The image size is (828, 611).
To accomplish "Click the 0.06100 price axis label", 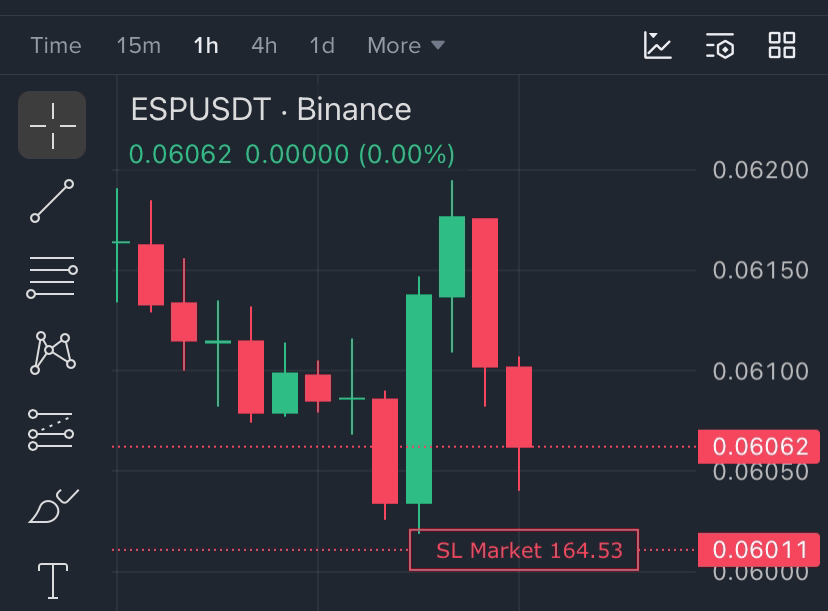I will pyautogui.click(x=760, y=371).
